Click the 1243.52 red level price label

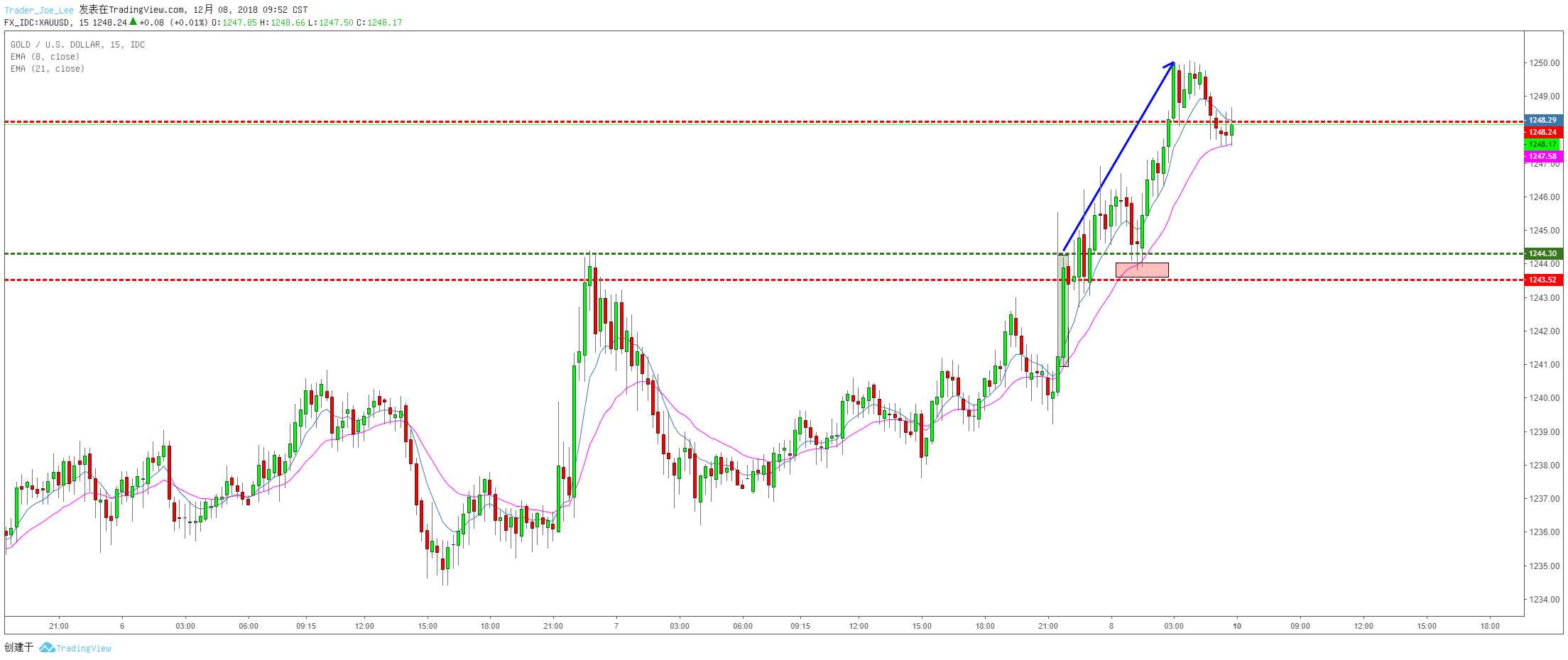point(1543,280)
